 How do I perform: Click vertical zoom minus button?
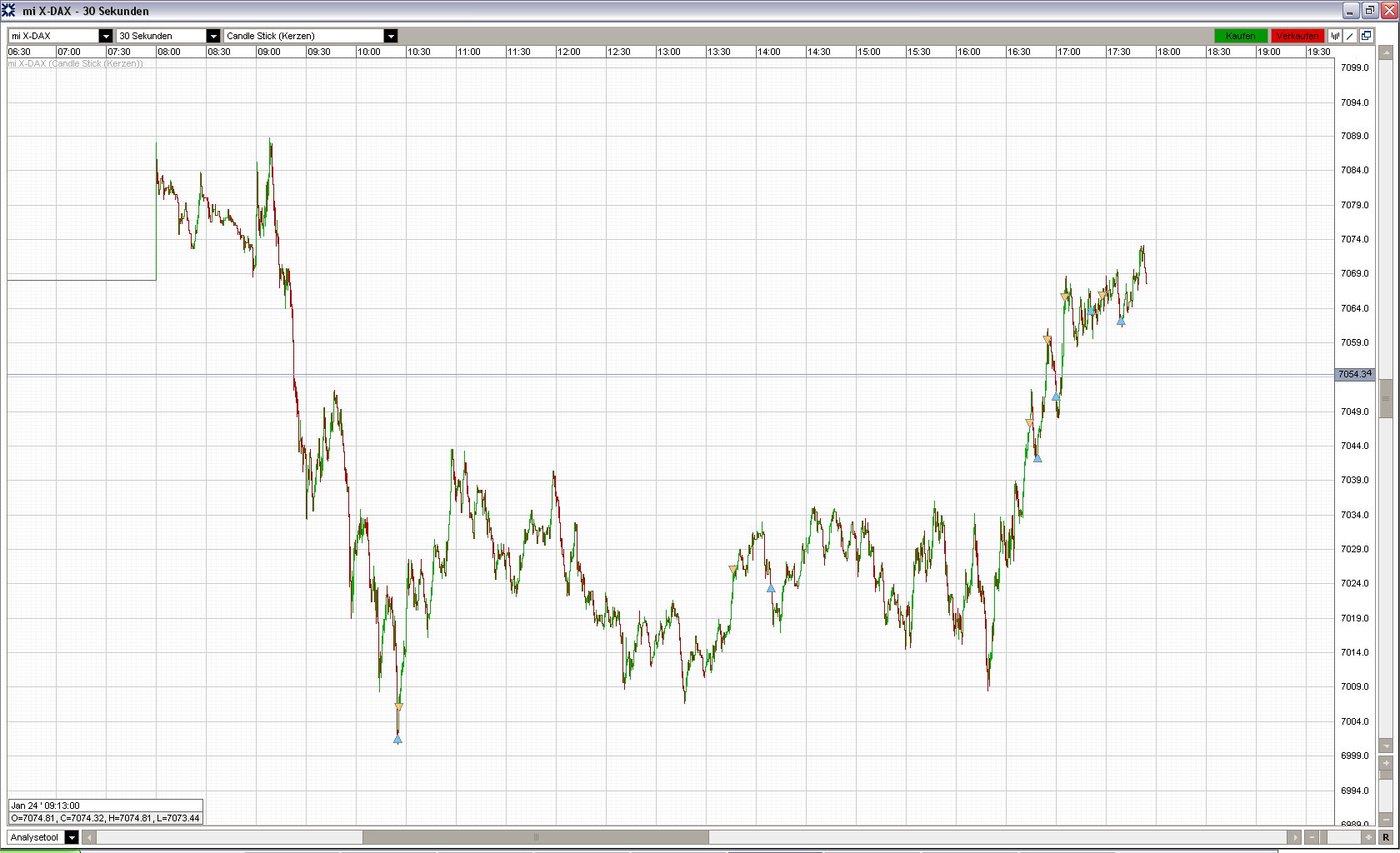click(1386, 820)
